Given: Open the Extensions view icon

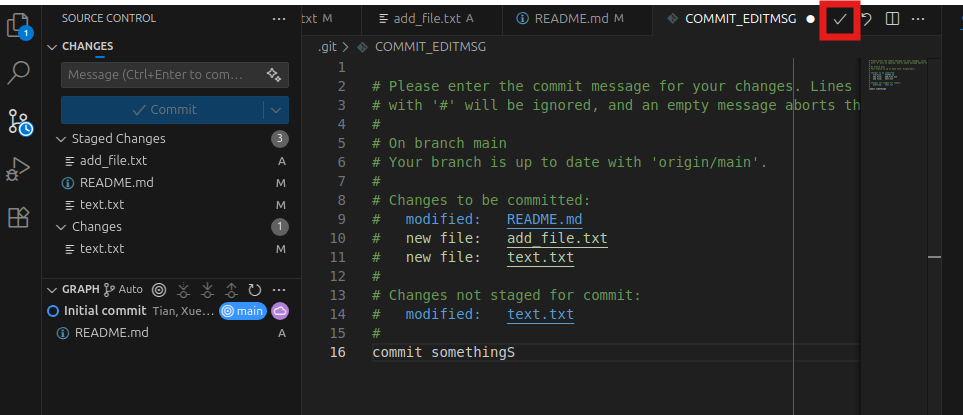Looking at the screenshot, I should tap(18, 217).
